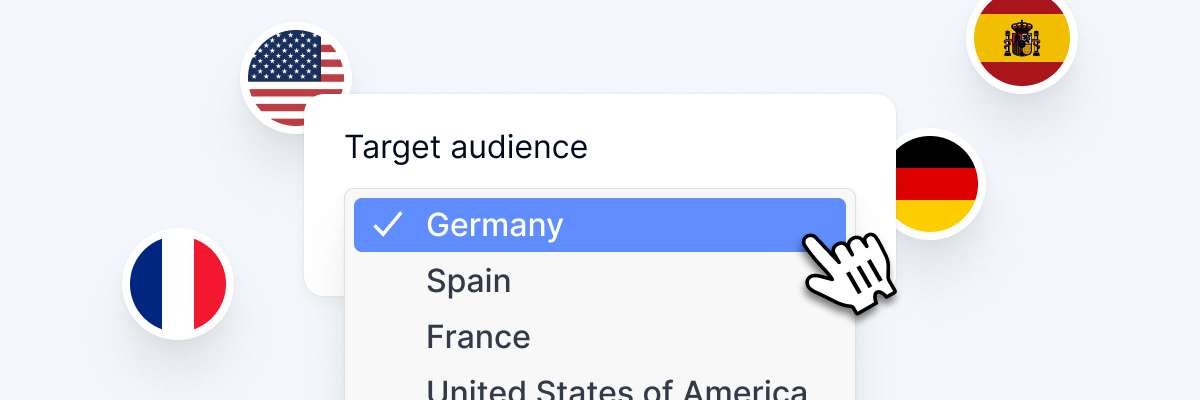Pick France from the dropdown options

tap(600, 337)
